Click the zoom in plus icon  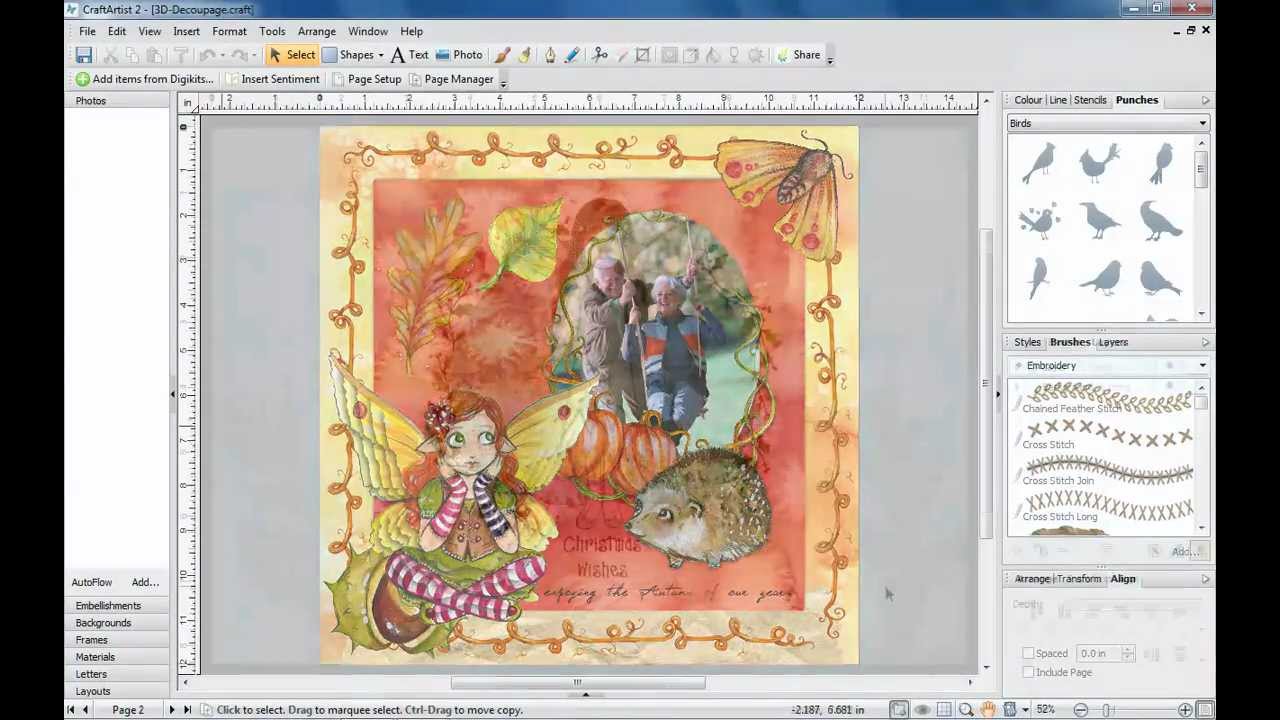coord(1184,710)
